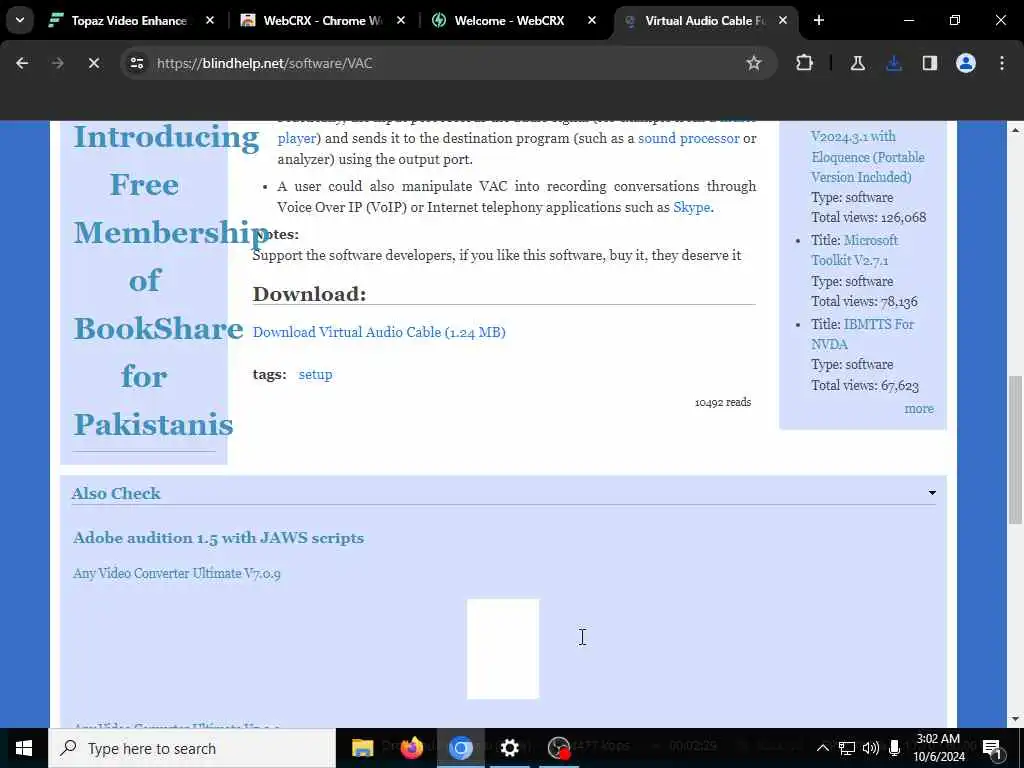This screenshot has width=1024, height=768.
Task: Open Chrome from the taskbar
Action: pyautogui.click(x=460, y=748)
